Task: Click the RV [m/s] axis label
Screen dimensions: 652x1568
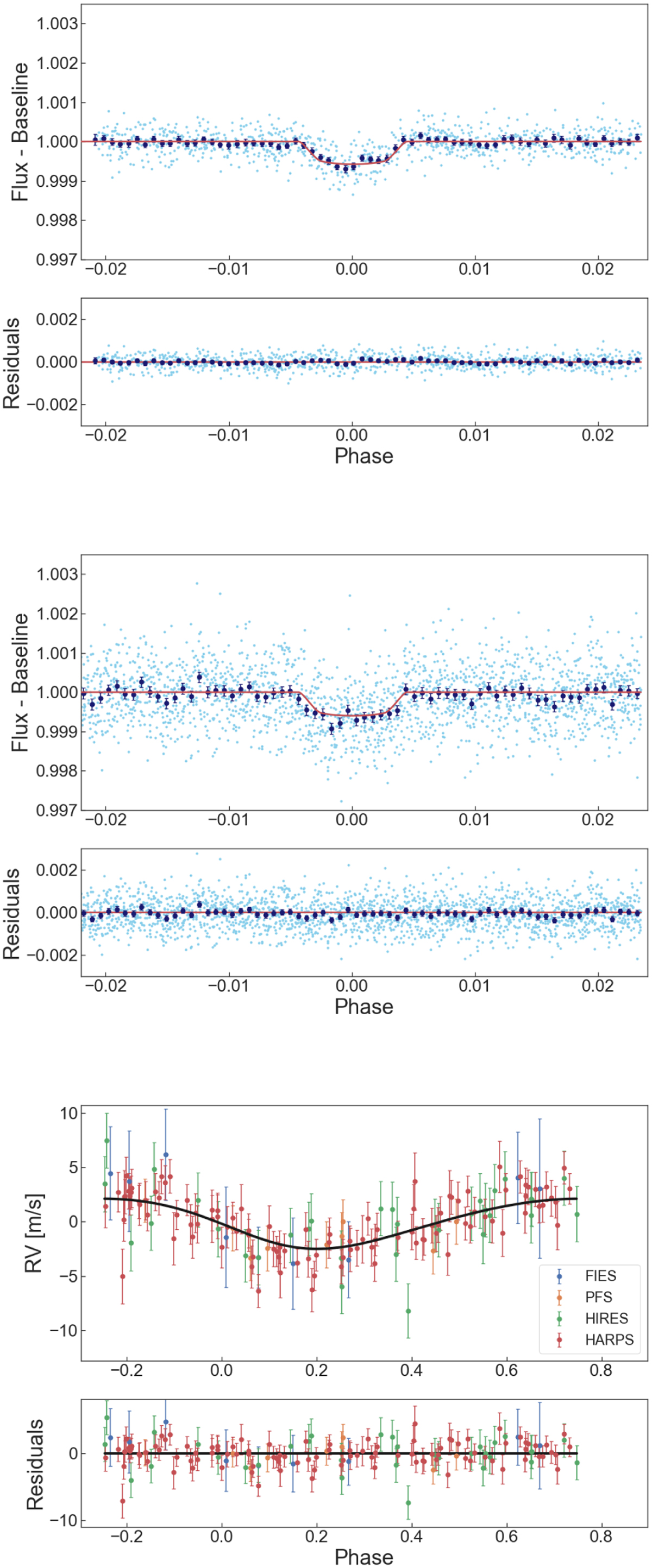Action: [34, 1233]
